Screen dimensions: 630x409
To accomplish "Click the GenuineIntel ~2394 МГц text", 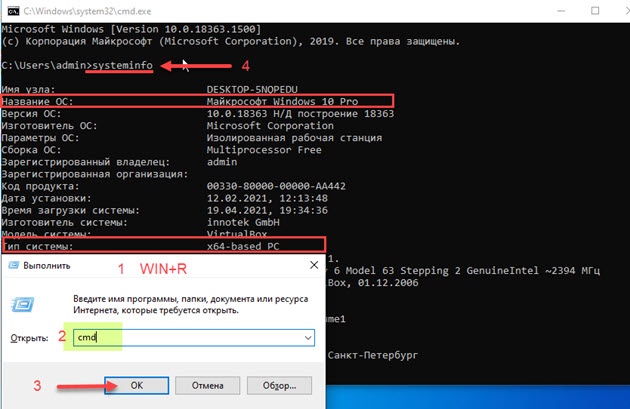I will tap(533, 270).
